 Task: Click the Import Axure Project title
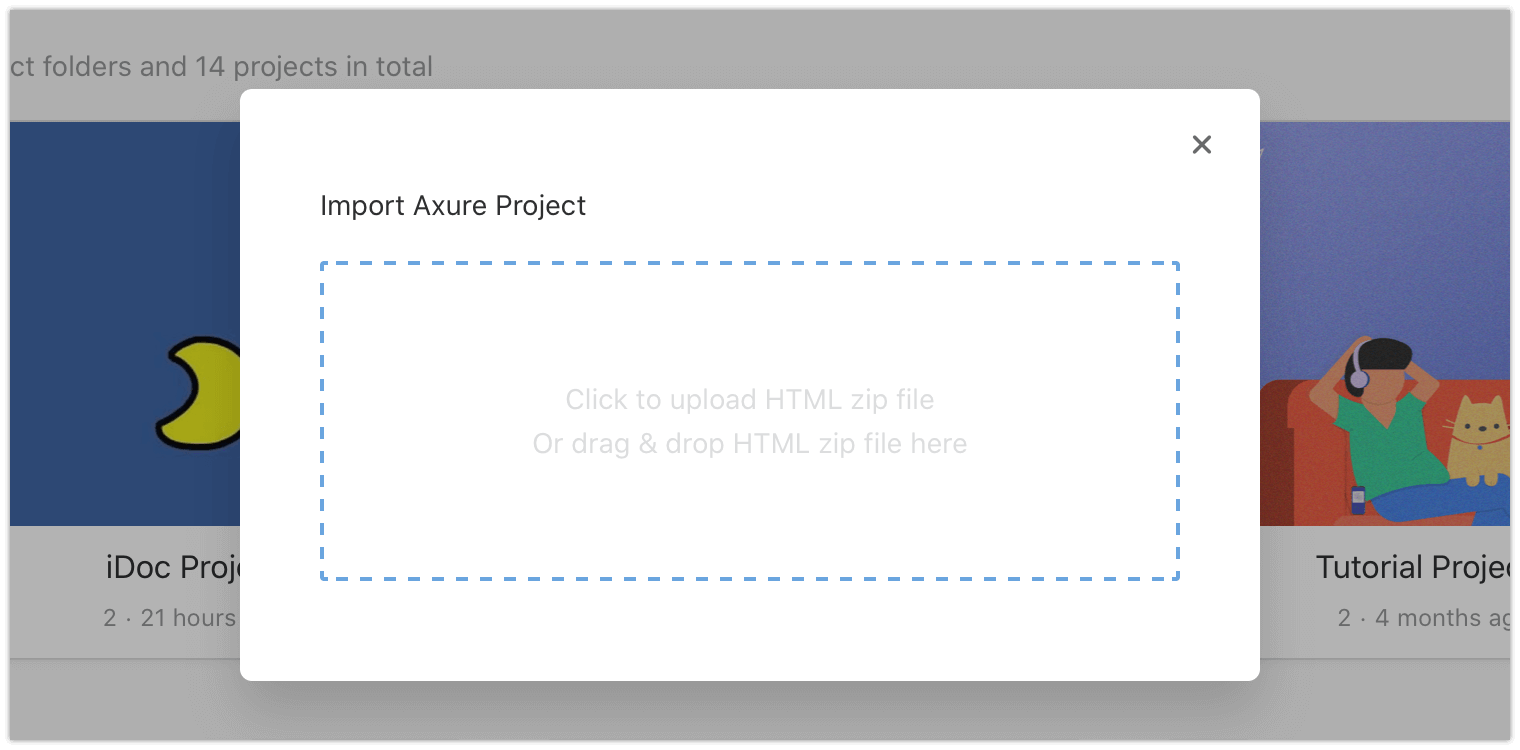pos(453,206)
